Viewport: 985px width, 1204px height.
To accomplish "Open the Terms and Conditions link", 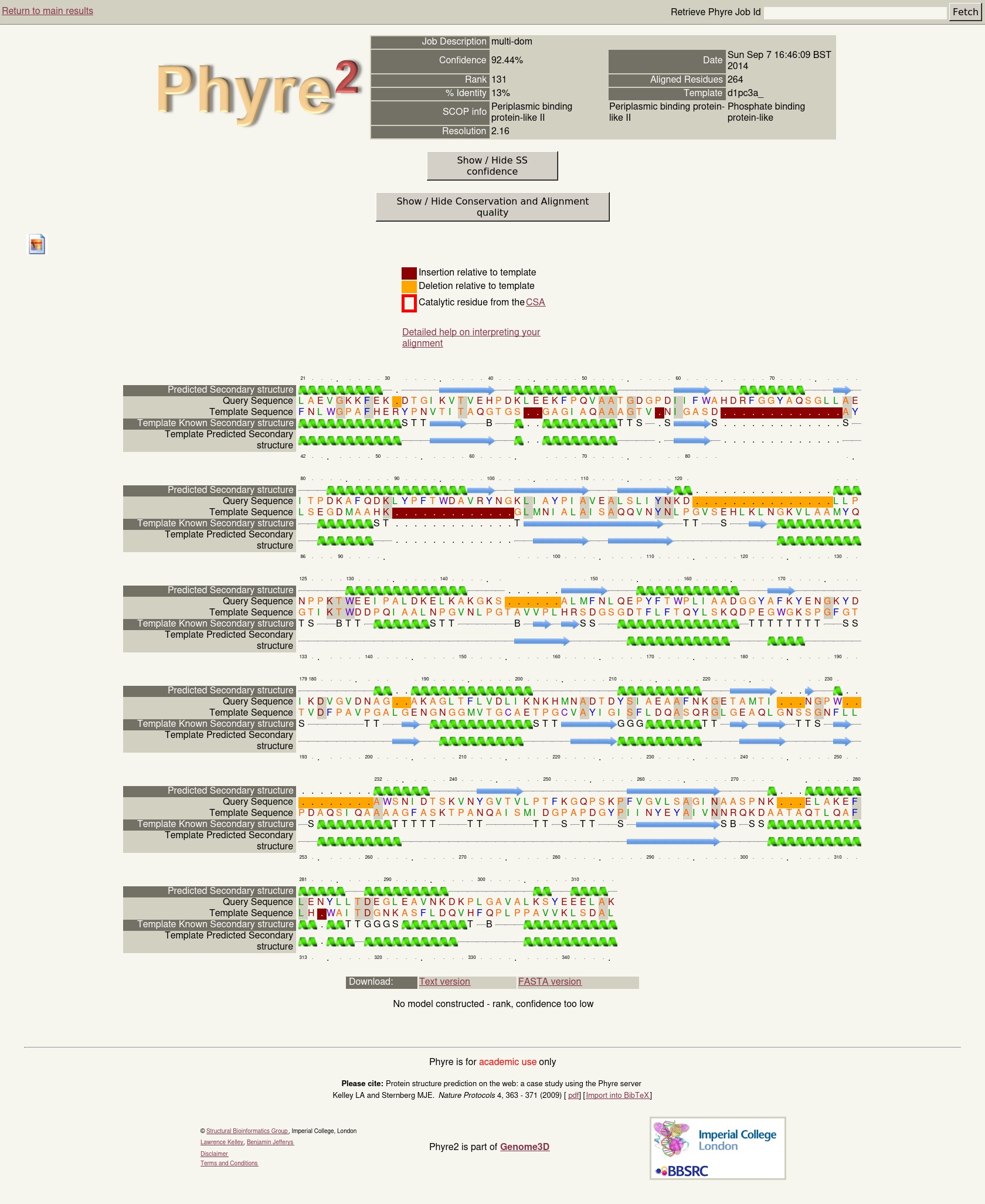I will coord(229,1164).
